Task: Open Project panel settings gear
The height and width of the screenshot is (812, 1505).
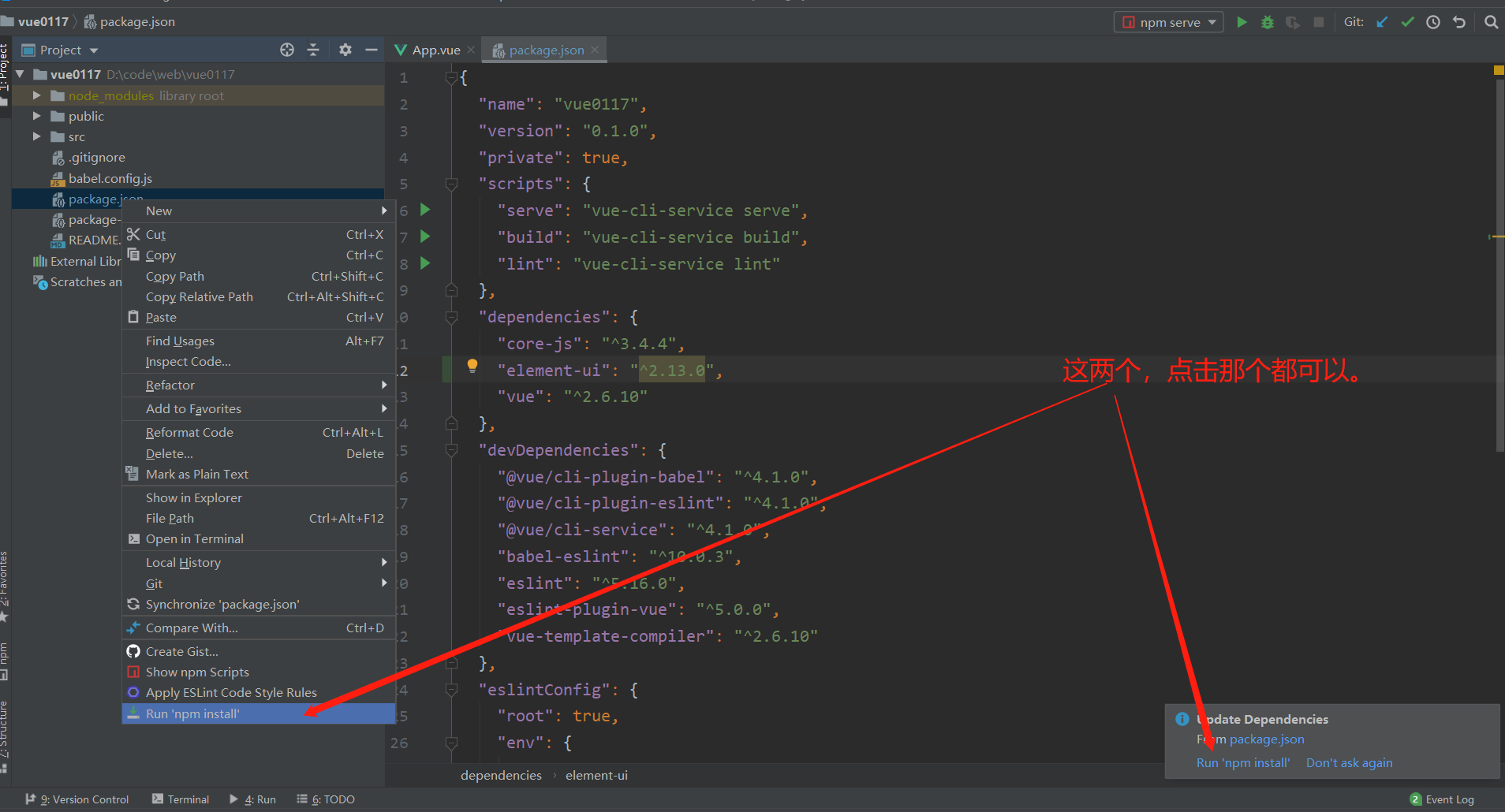Action: coord(345,50)
